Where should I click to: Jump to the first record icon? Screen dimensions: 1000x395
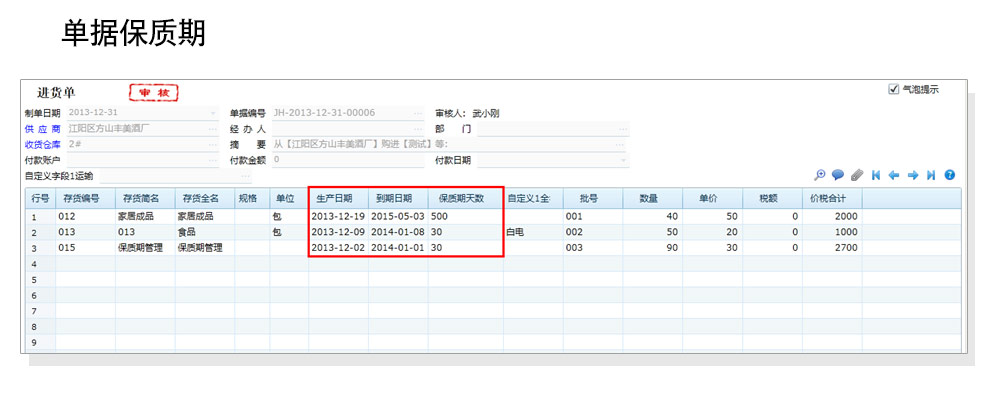[x=876, y=175]
